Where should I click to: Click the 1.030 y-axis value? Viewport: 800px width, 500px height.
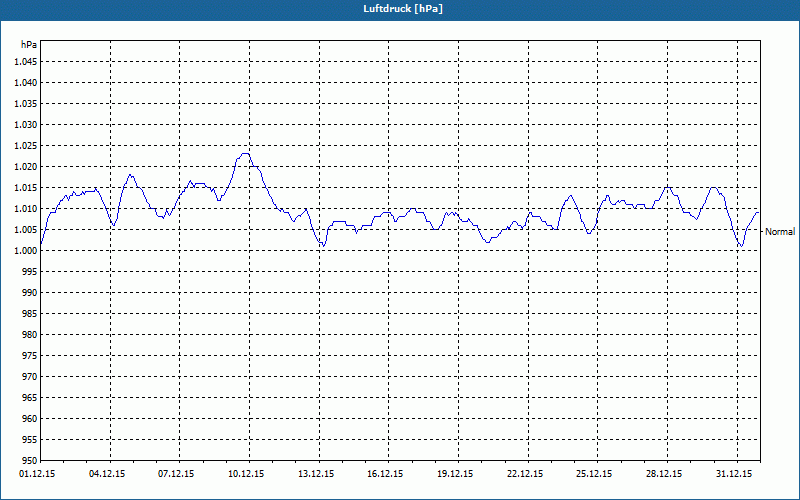pos(27,124)
